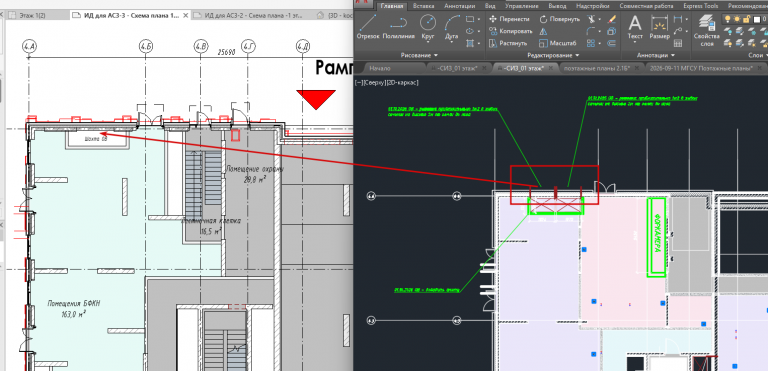
Task: Switch to the Вставка ribbon tab
Action: pos(423,6)
